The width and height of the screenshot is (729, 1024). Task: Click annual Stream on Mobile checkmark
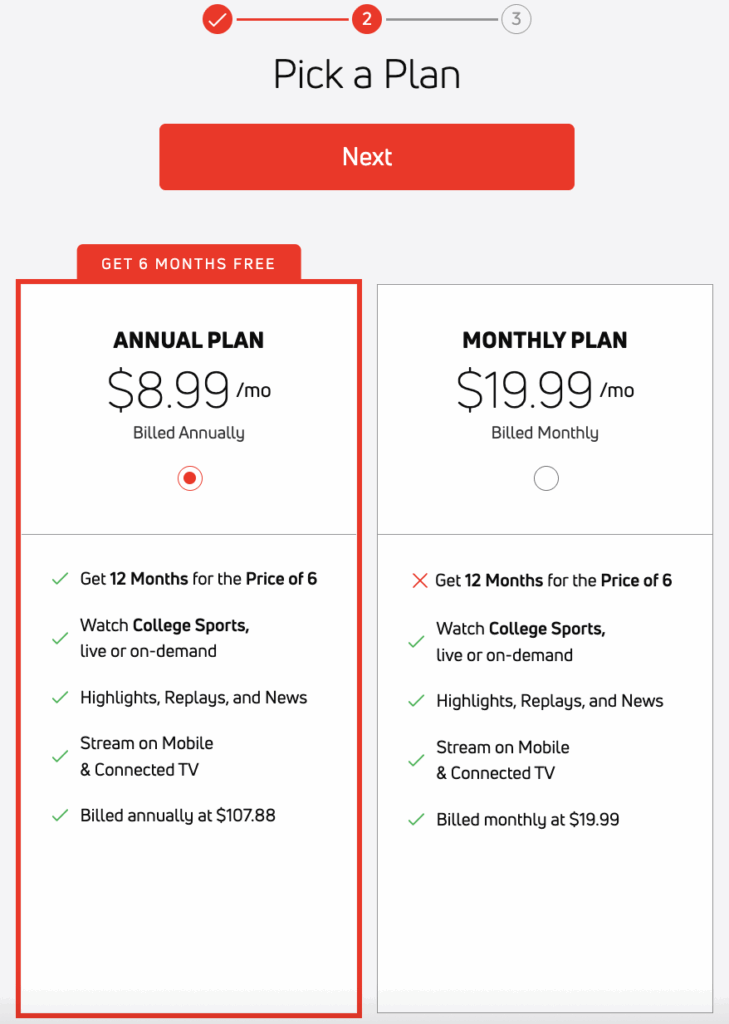click(60, 757)
